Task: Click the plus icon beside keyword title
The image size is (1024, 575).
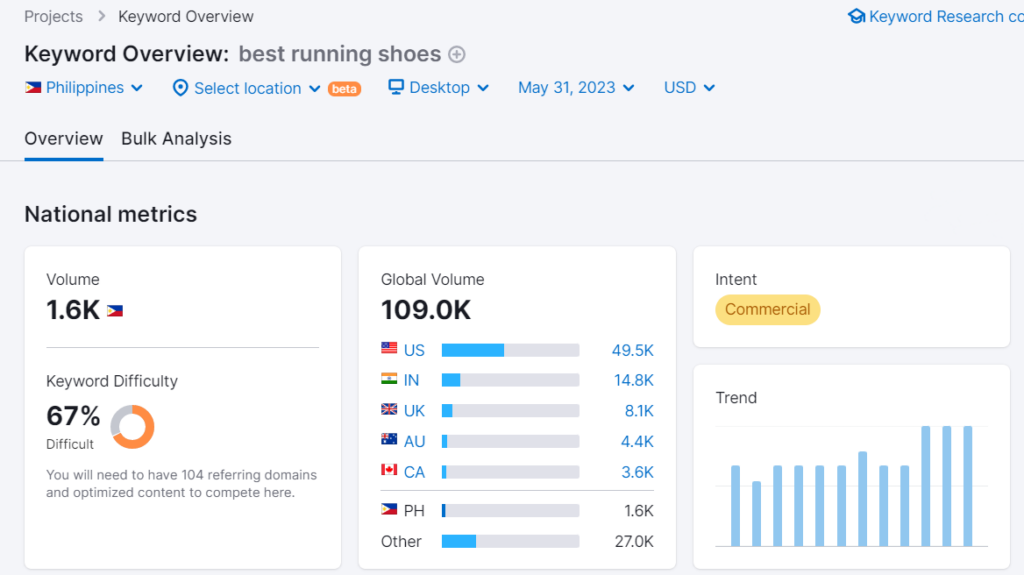Action: point(457,54)
